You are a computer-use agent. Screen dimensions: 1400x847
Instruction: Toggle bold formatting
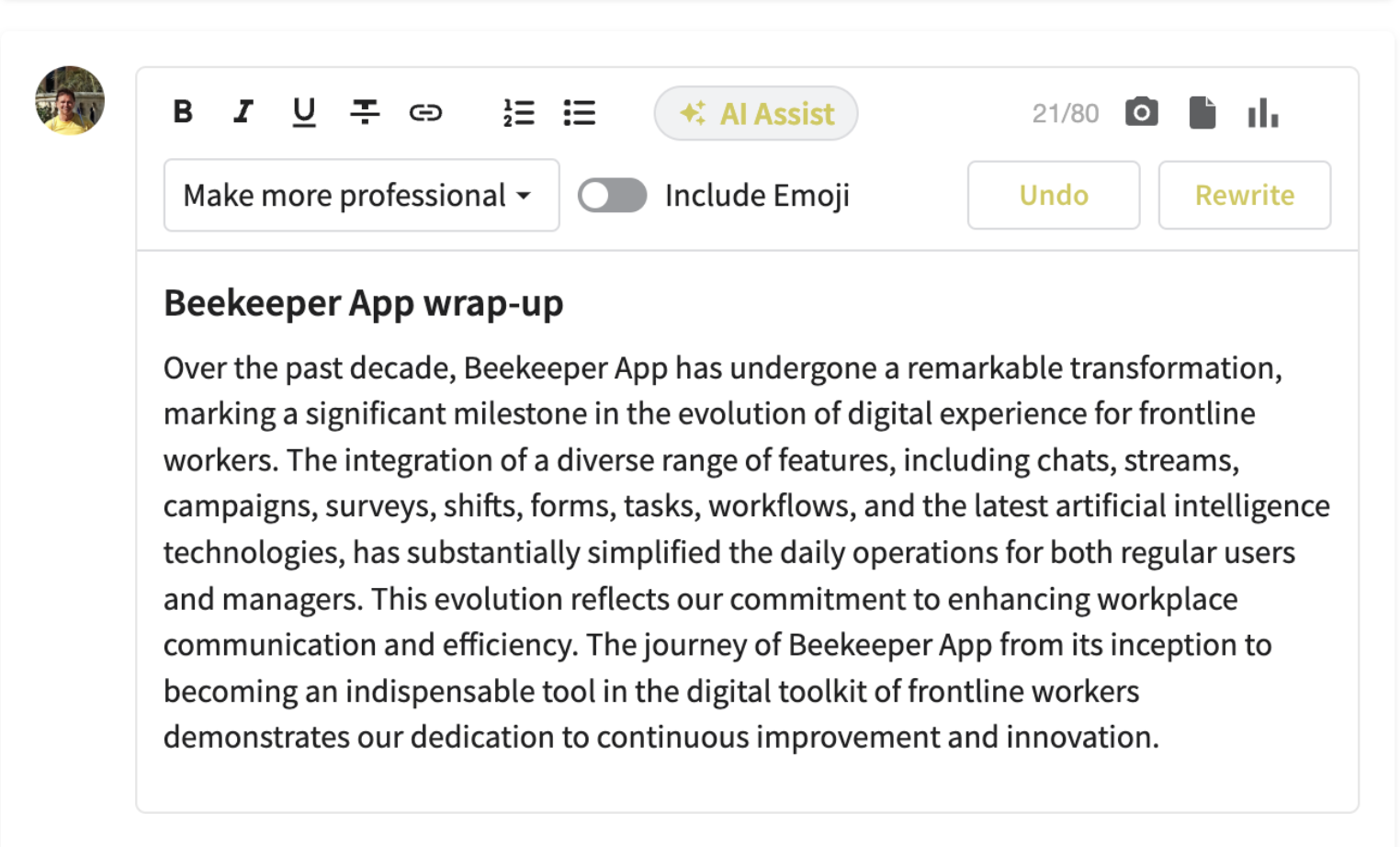tap(183, 112)
